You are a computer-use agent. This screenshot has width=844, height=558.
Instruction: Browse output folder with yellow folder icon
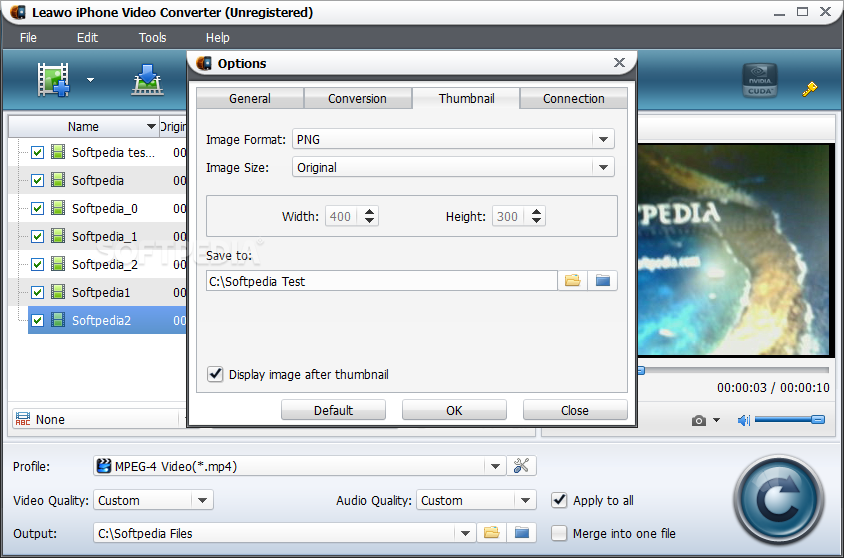491,533
